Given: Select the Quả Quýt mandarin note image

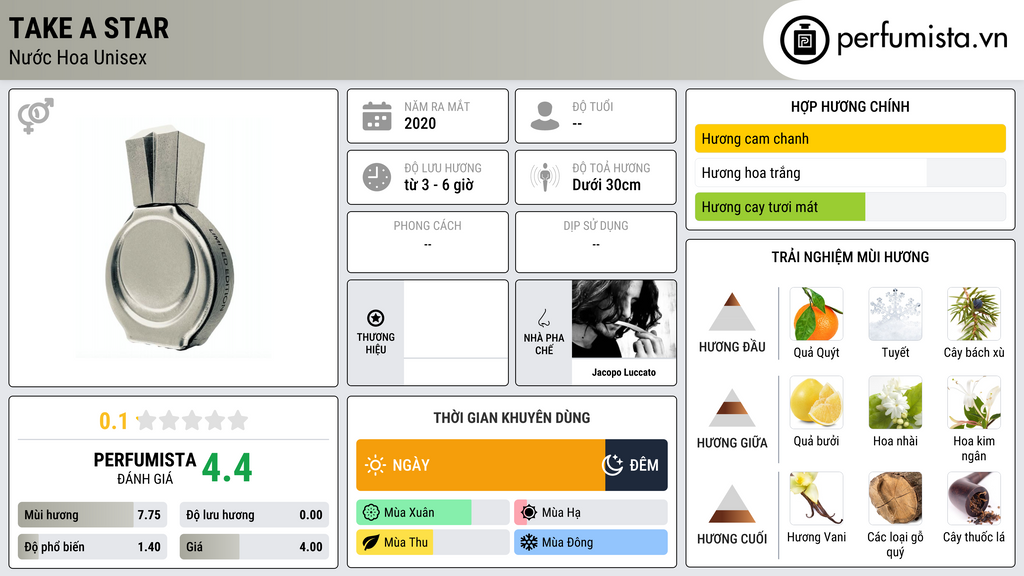Looking at the screenshot, I should (816, 314).
